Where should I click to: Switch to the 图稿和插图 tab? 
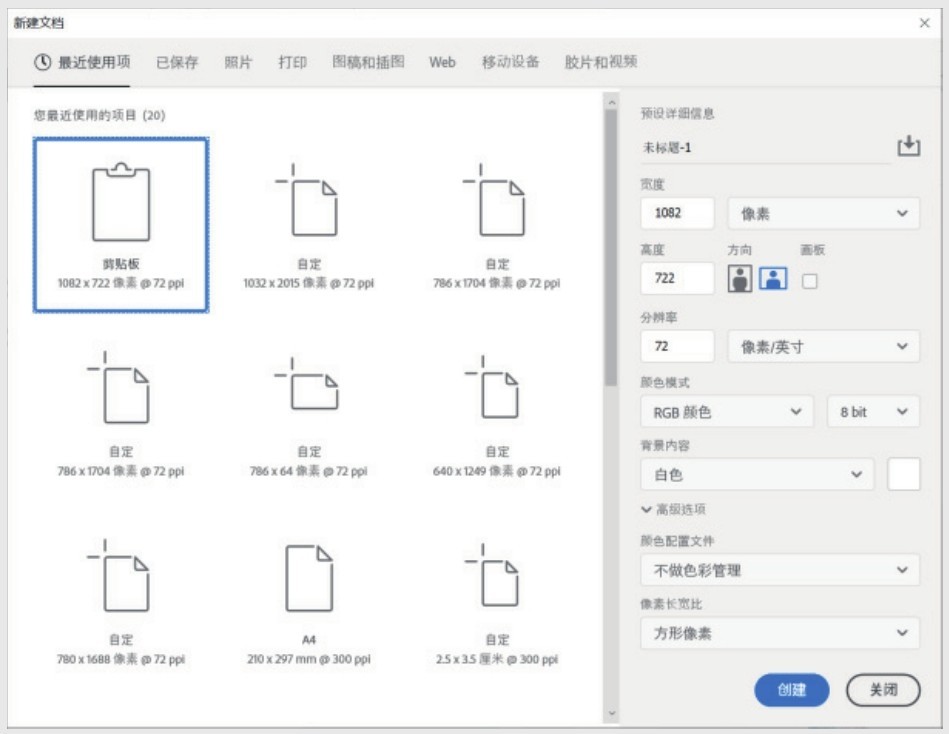[x=368, y=62]
